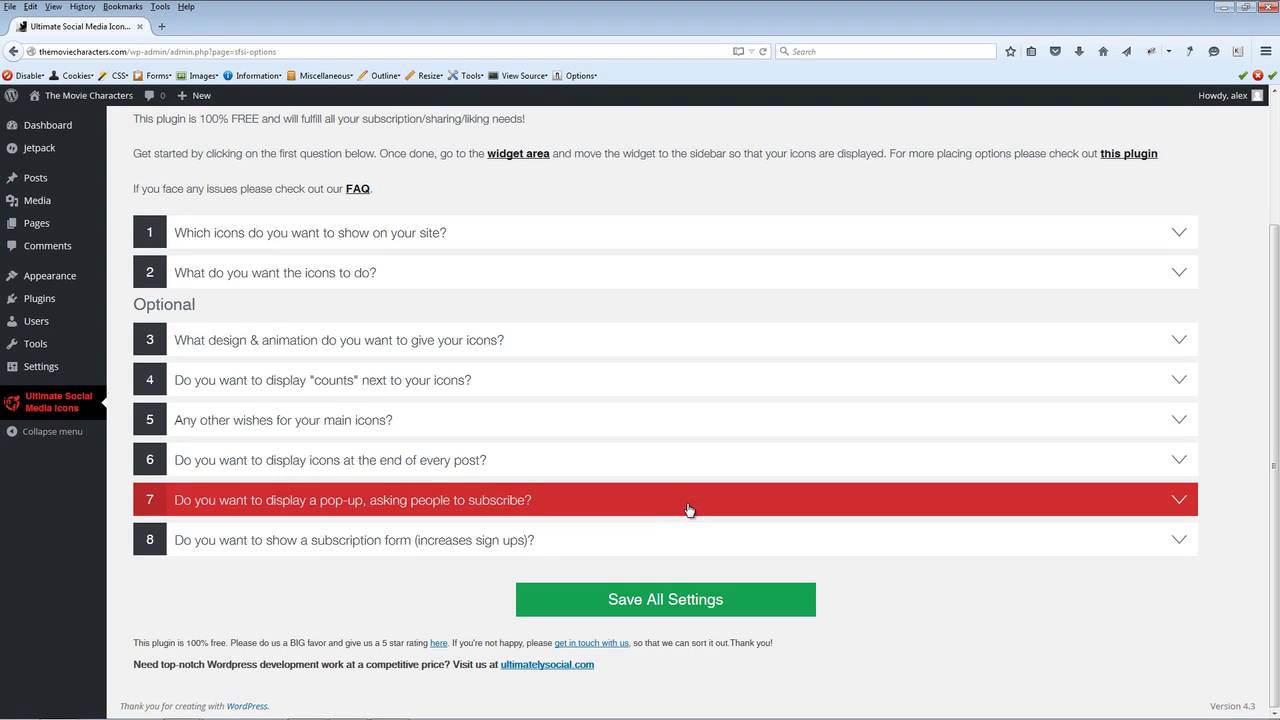
Task: Follow the widget area link
Action: tap(518, 154)
